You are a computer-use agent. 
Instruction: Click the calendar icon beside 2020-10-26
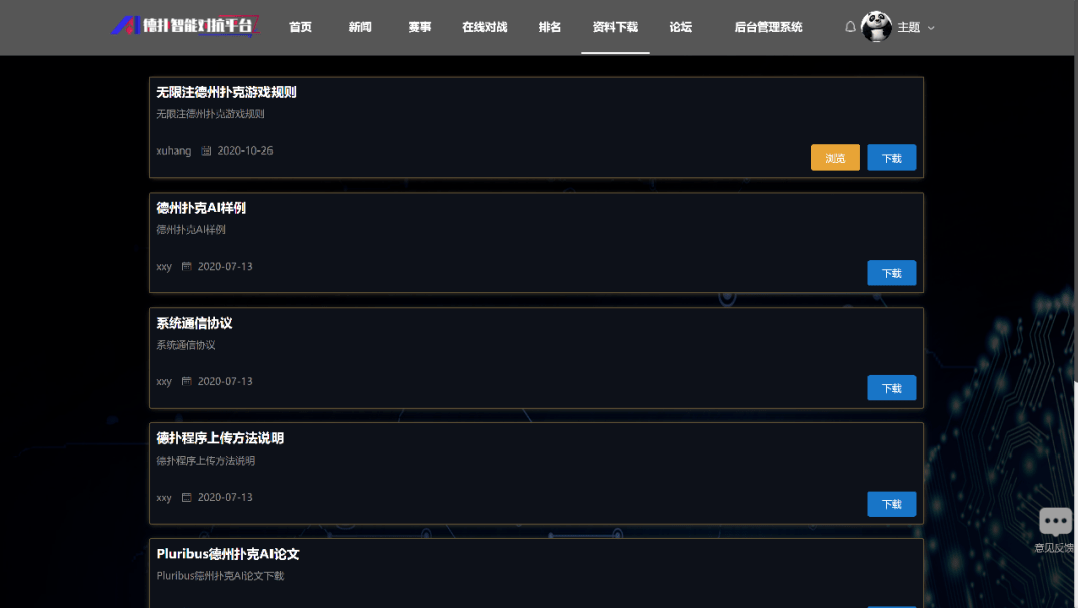tap(208, 150)
